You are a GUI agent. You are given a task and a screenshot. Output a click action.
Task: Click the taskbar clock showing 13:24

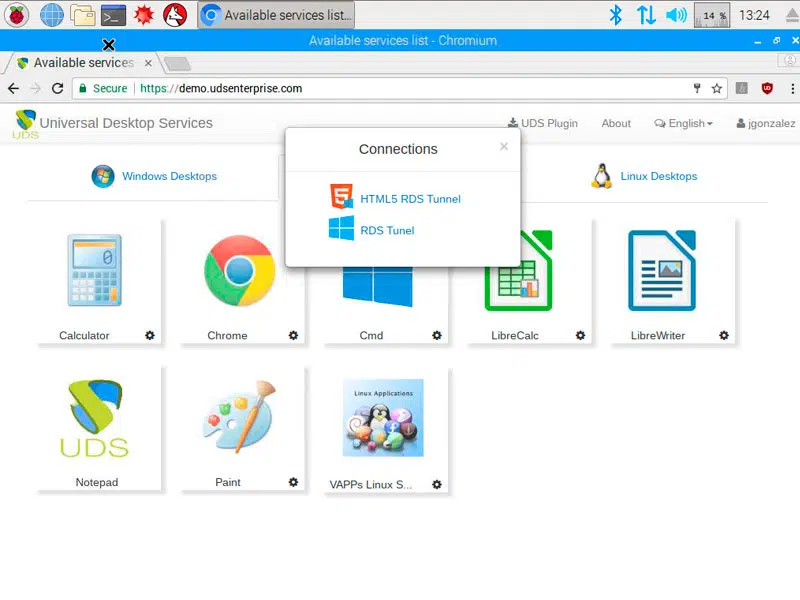coord(754,15)
